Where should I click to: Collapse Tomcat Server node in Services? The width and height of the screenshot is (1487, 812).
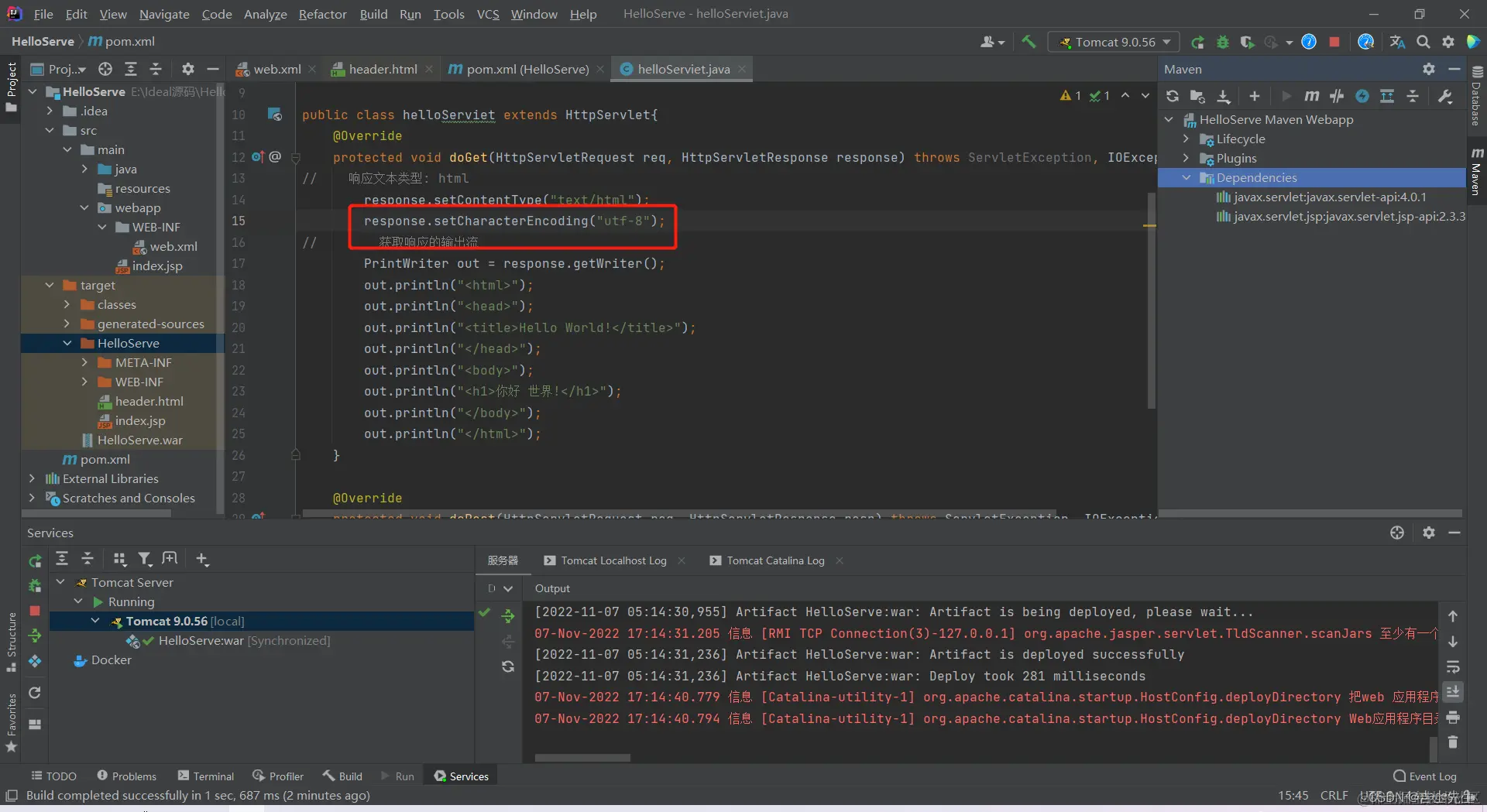coord(60,582)
